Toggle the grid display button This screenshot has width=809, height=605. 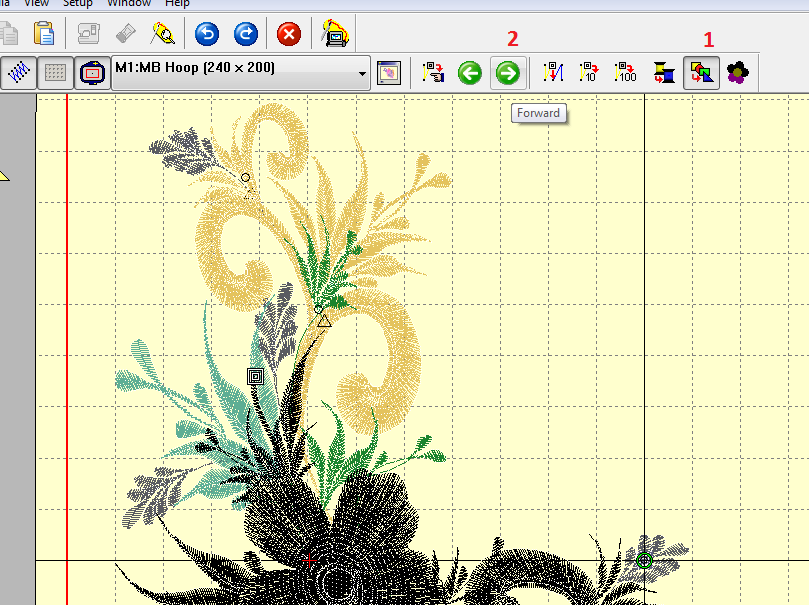(56, 73)
